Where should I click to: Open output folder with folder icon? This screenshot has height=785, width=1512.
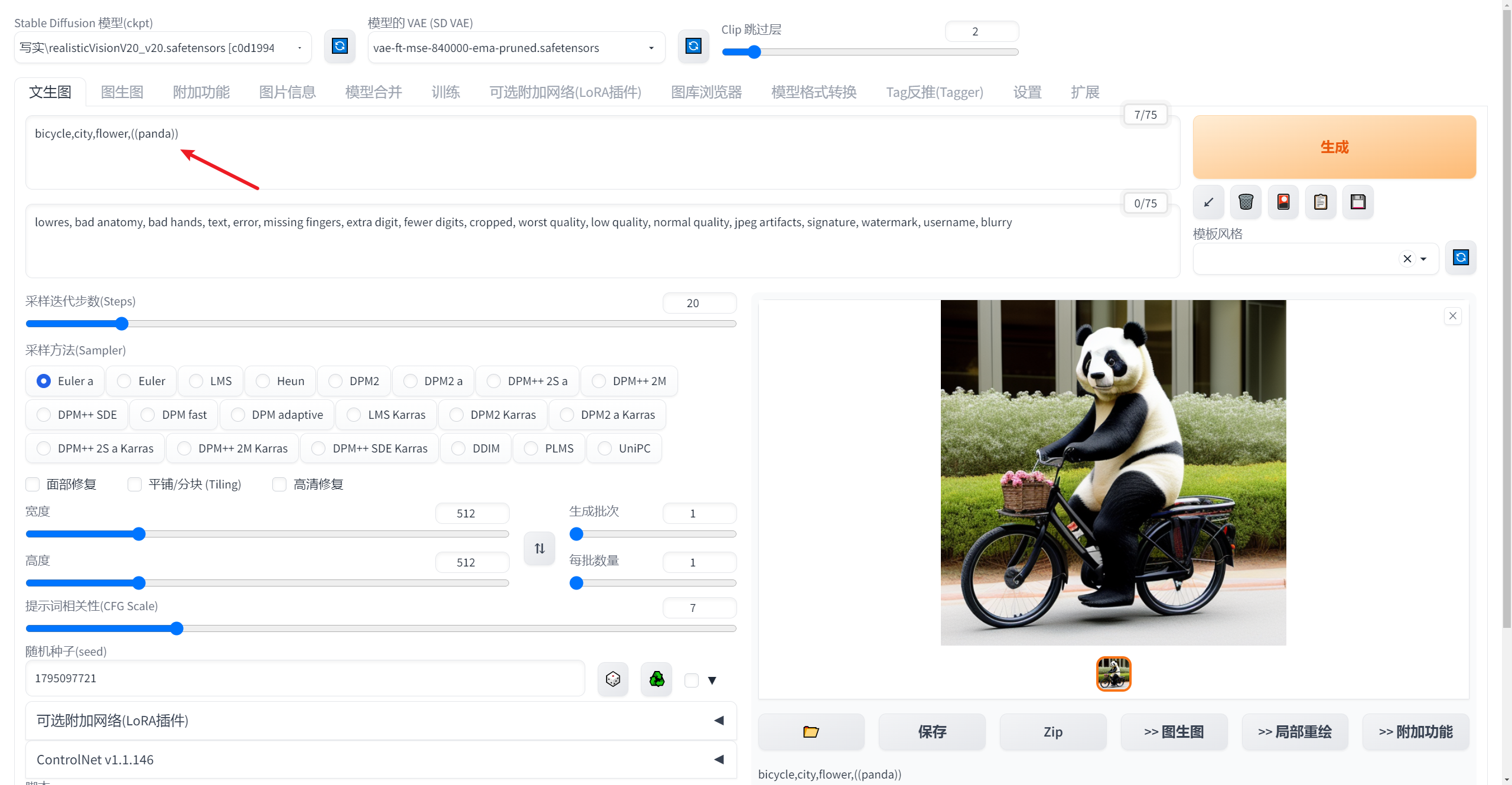[811, 732]
